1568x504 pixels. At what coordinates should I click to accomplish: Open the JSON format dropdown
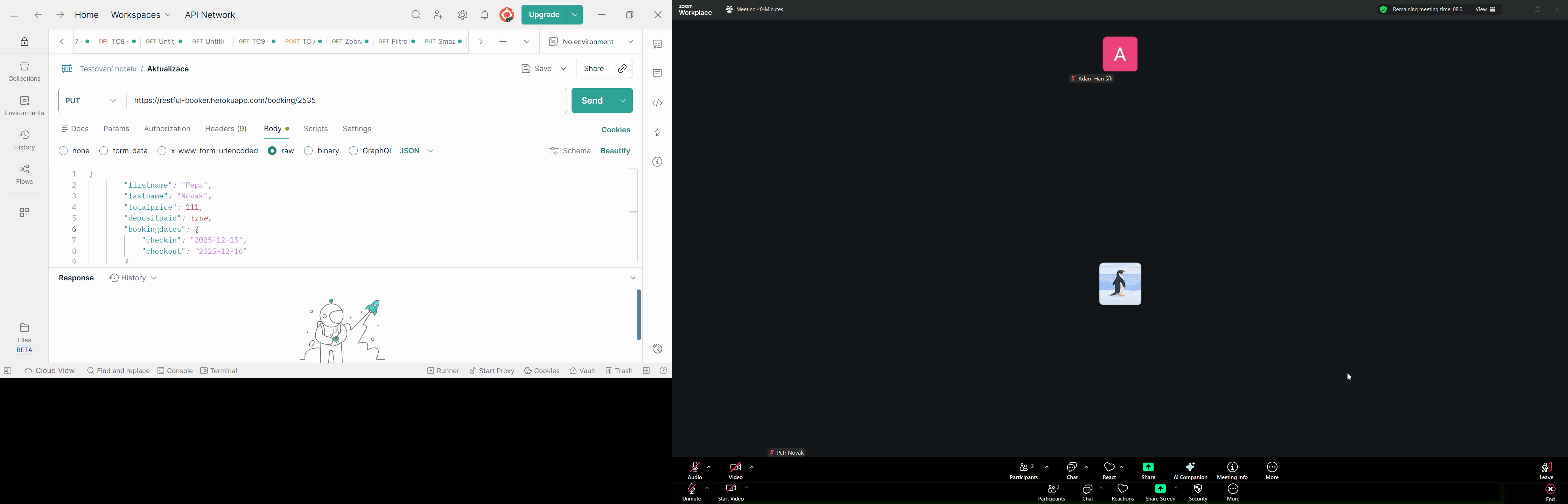click(x=417, y=151)
